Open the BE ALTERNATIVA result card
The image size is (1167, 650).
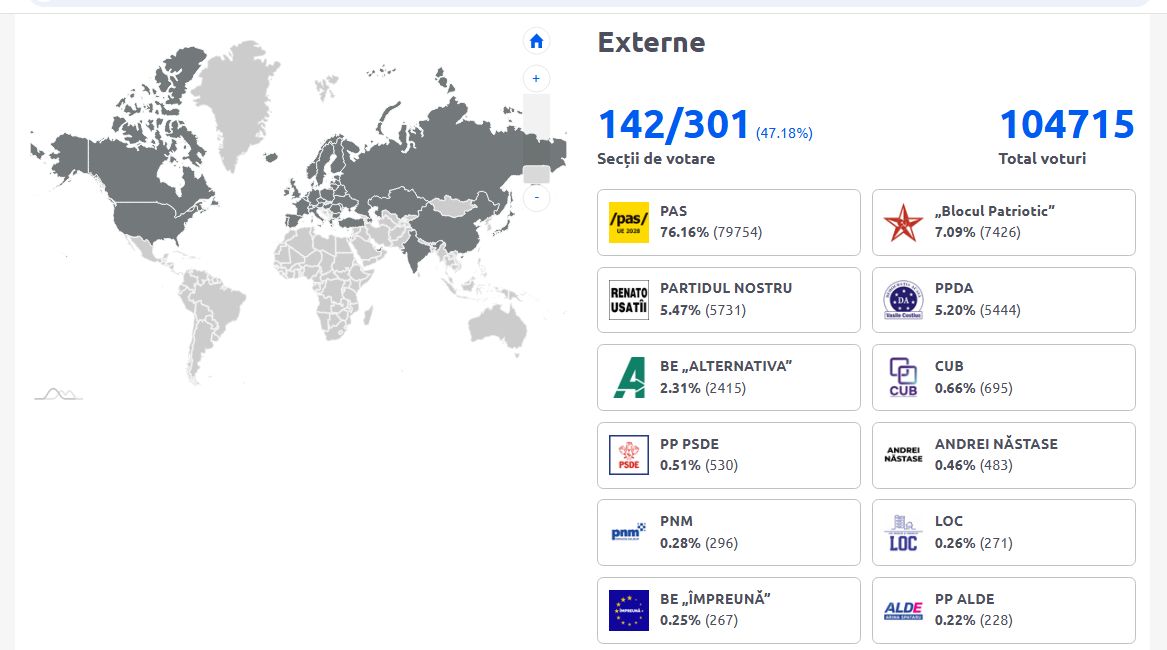click(x=729, y=377)
